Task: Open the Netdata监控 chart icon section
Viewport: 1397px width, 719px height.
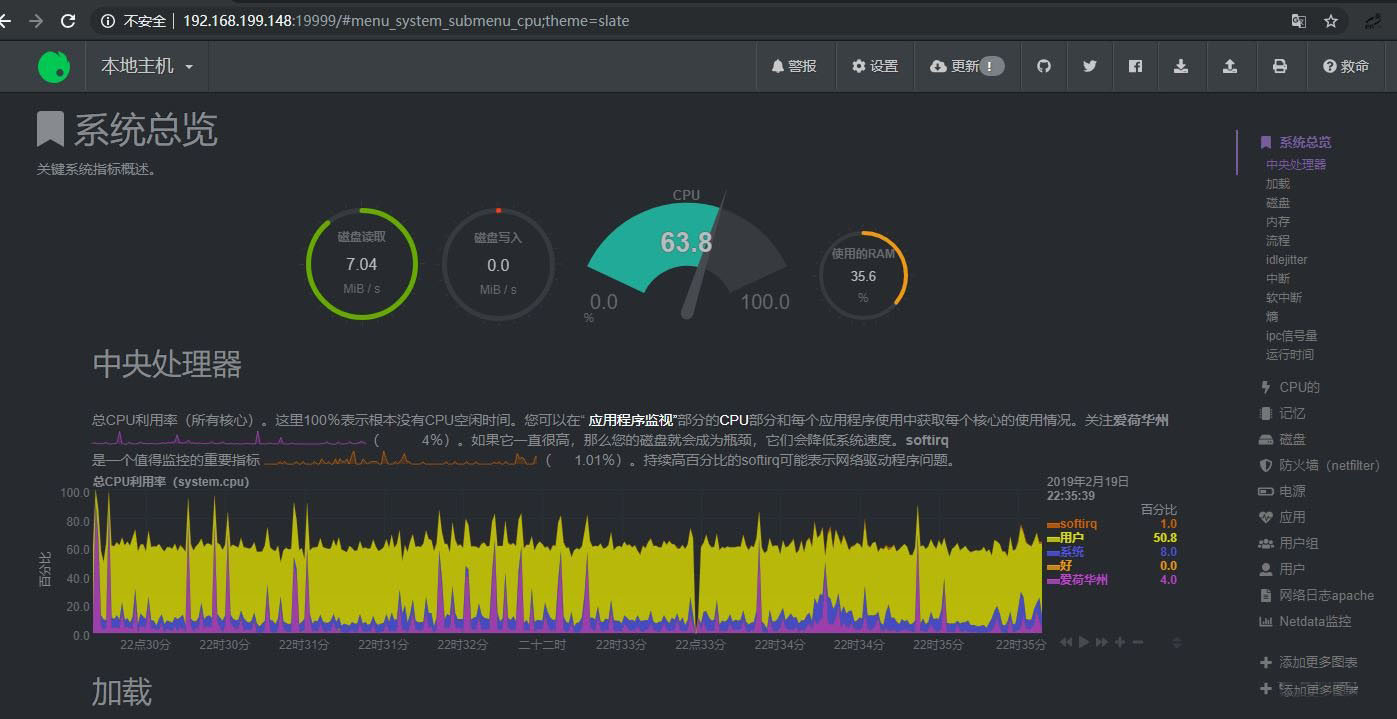Action: pos(1266,621)
